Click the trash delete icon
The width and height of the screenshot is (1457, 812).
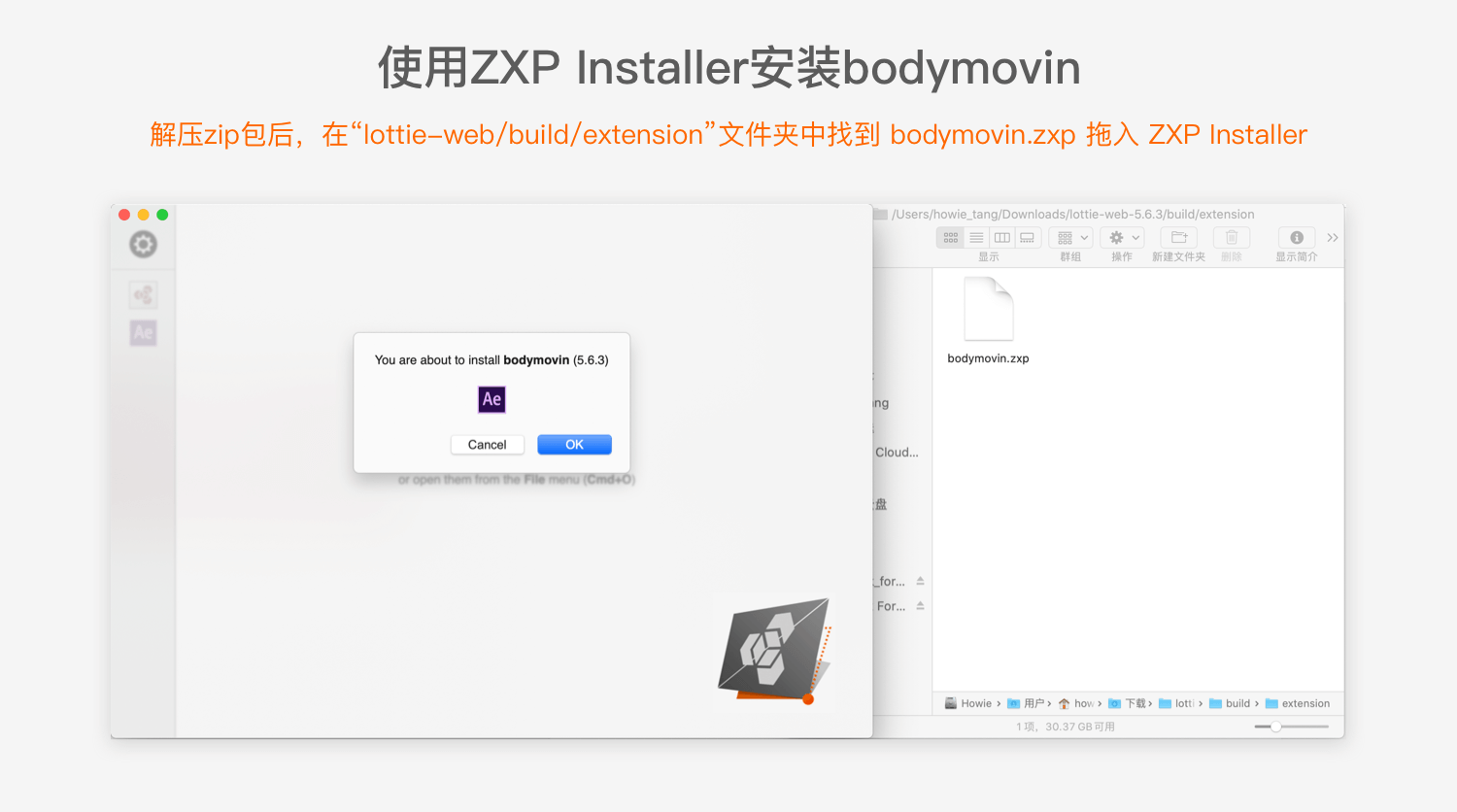coord(1231,237)
